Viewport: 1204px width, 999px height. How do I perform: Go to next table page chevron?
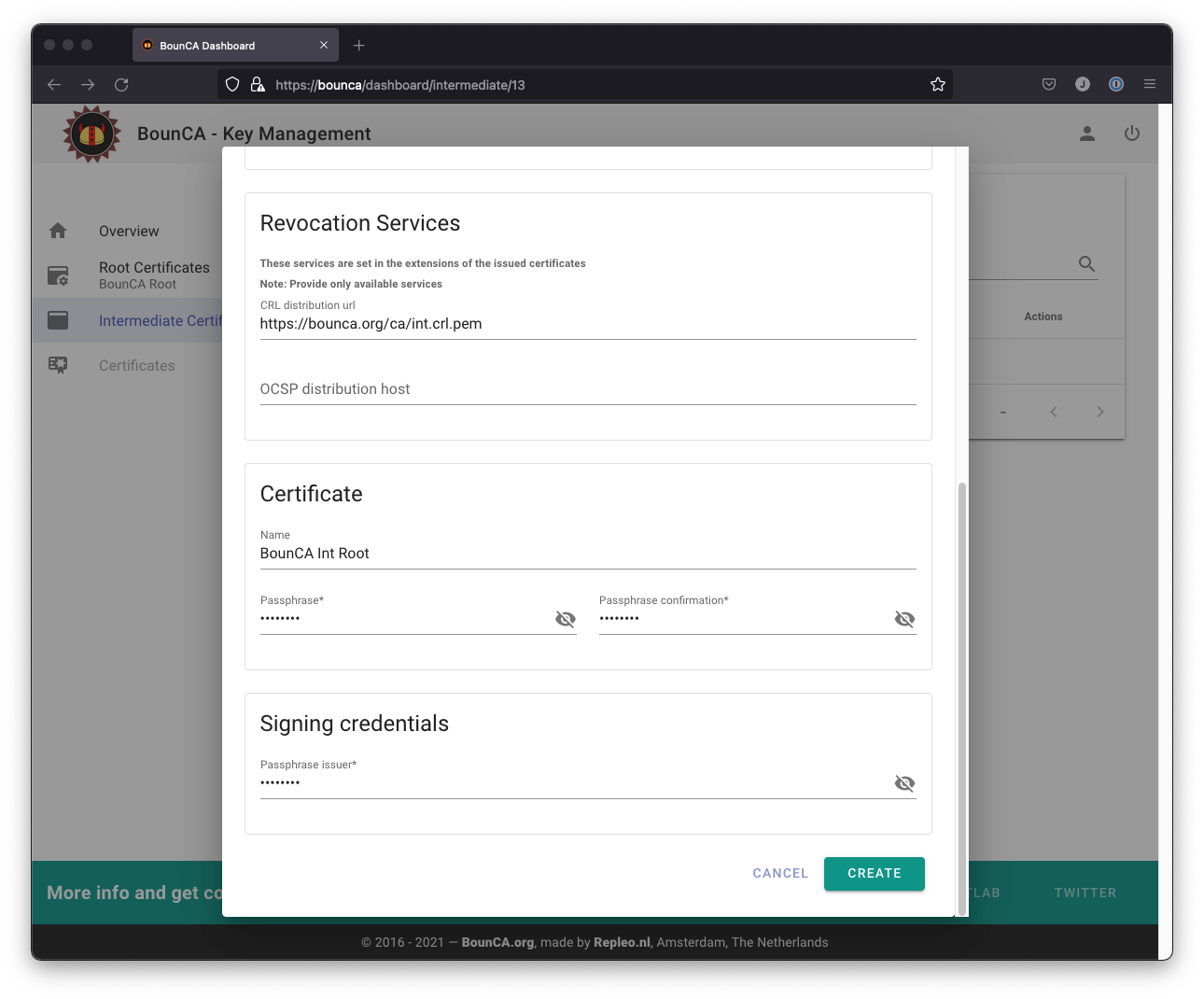1100,412
